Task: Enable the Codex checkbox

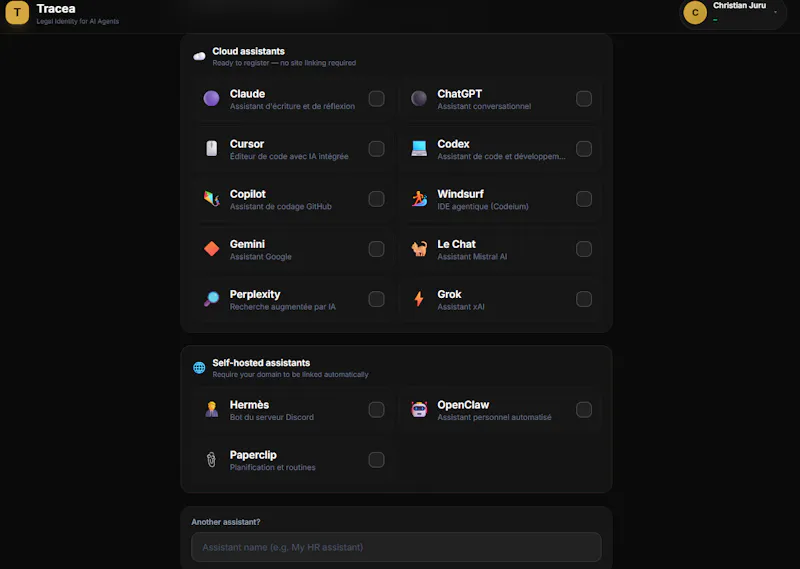Action: click(x=584, y=149)
